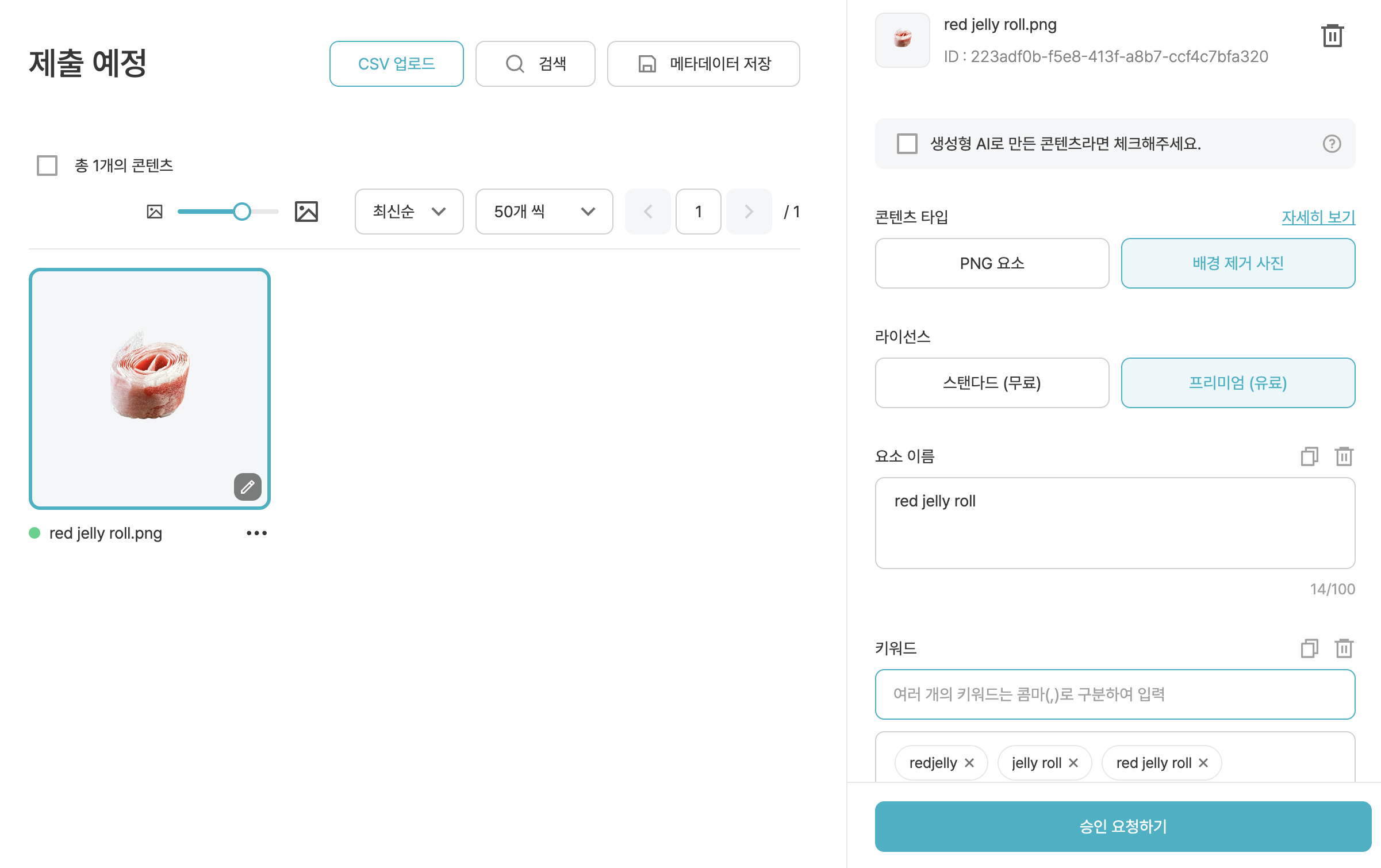Expand the 50개 씩 per-page dropdown
1381x868 pixels.
coord(543,212)
